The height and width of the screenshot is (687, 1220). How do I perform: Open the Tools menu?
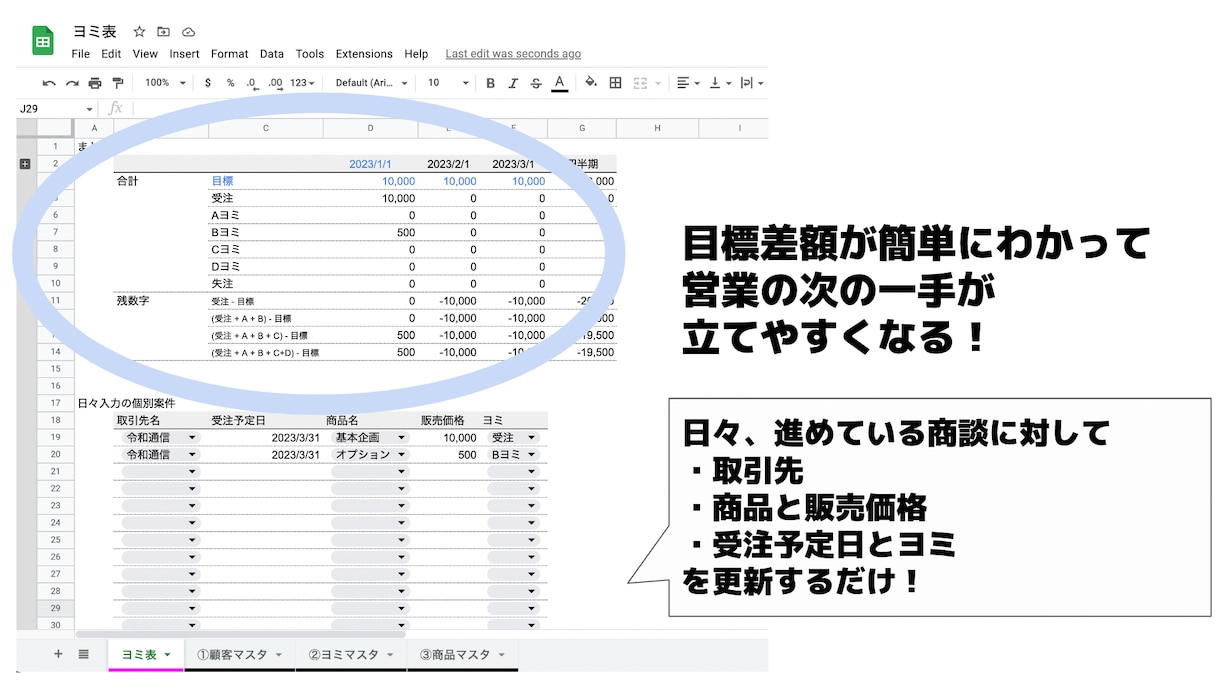point(310,54)
